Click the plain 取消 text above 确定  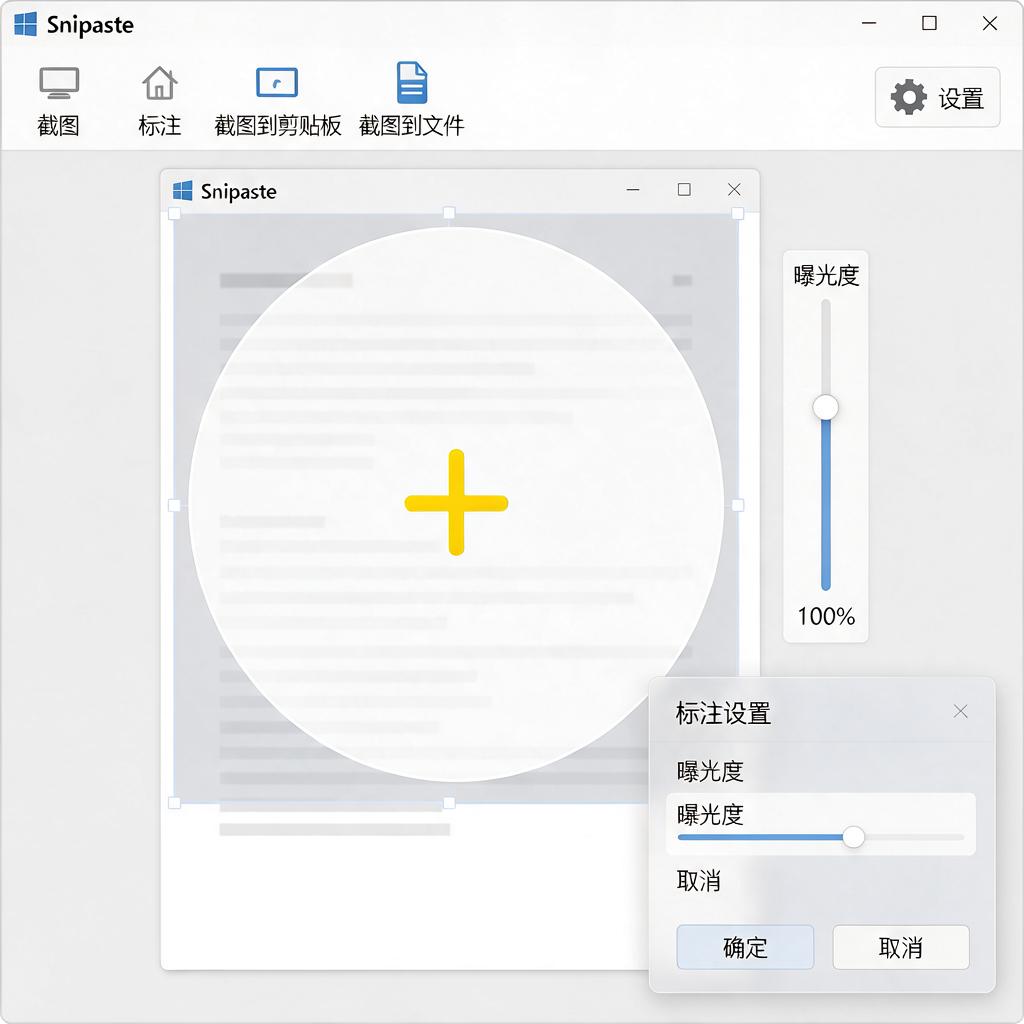click(x=699, y=881)
